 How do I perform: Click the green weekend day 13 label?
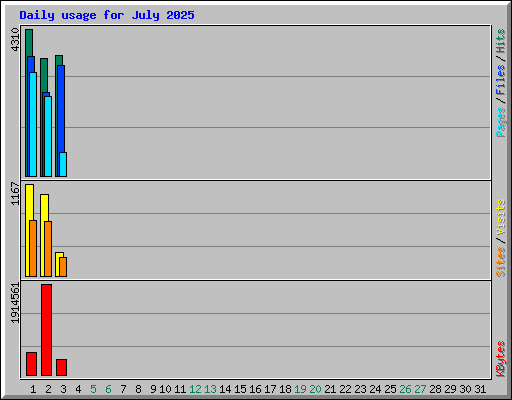(210, 389)
